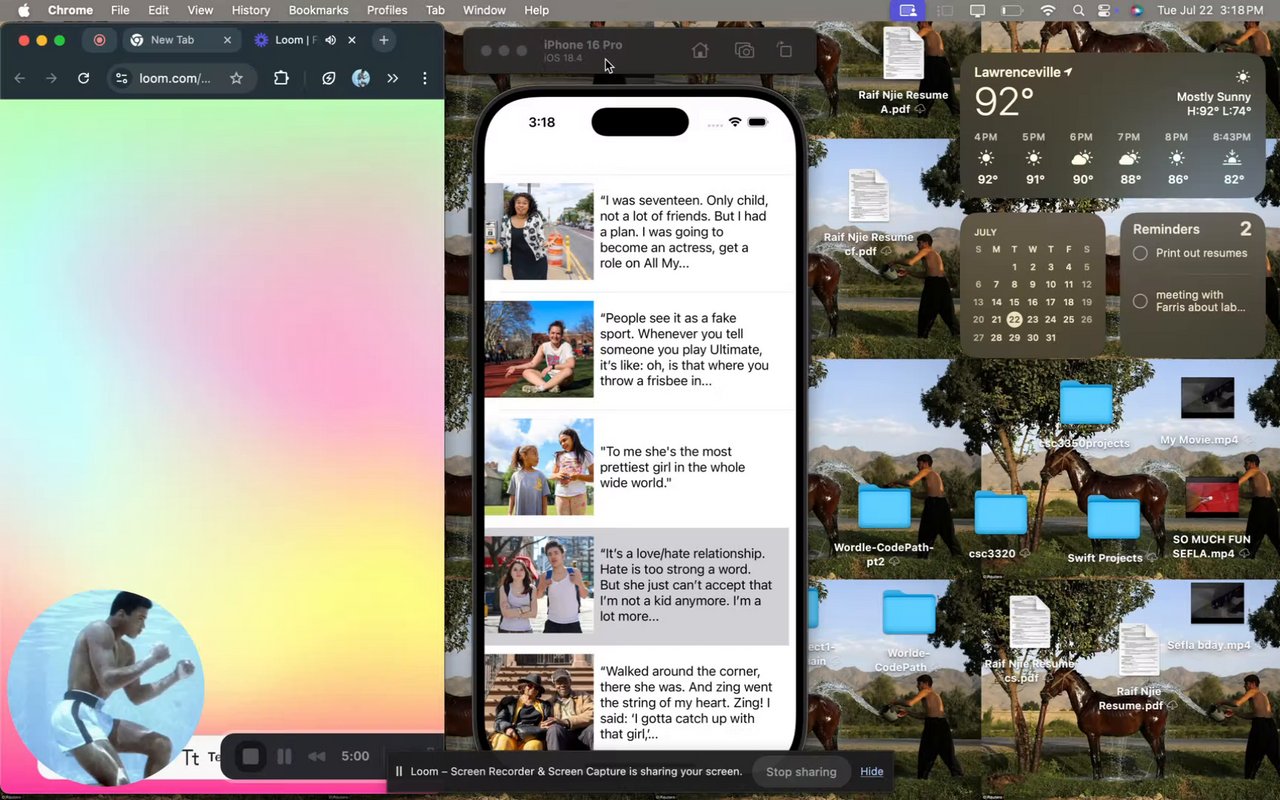Open Chrome three-dot menu
The height and width of the screenshot is (800, 1280).
[425, 78]
